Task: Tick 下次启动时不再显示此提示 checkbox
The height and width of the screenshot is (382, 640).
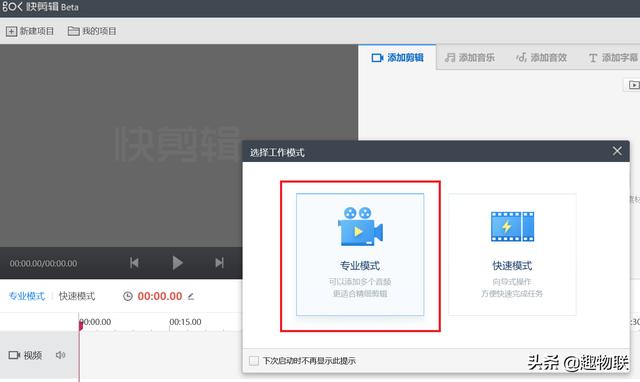Action: point(254,361)
